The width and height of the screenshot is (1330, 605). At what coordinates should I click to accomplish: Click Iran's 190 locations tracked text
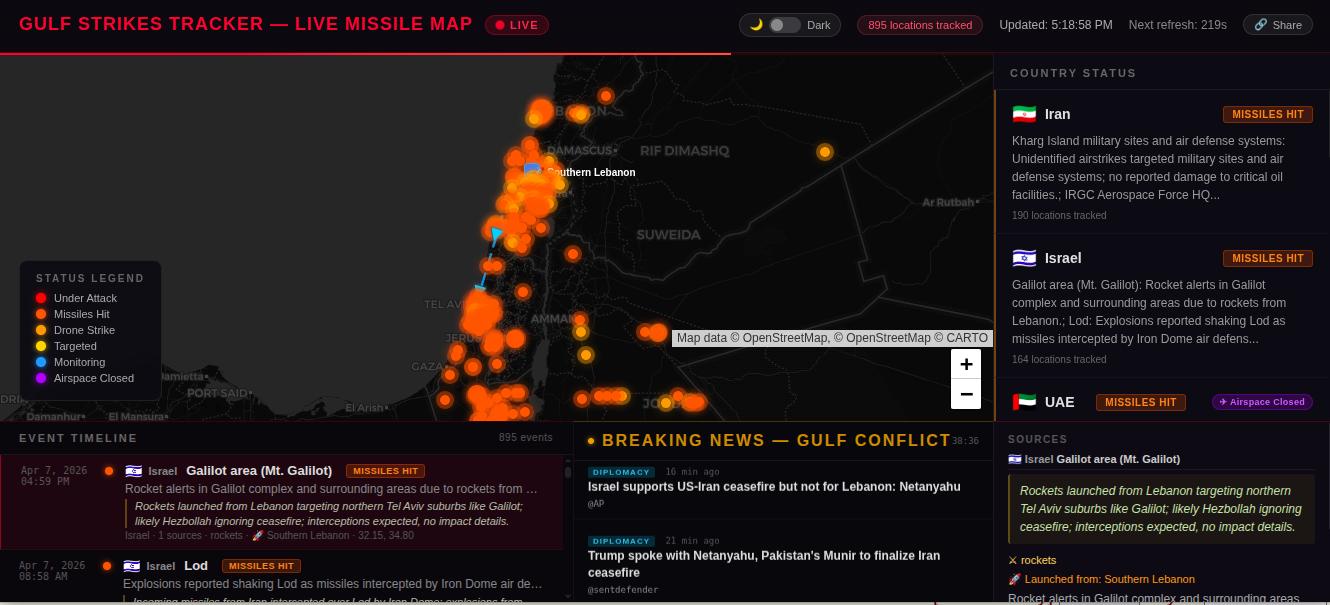(x=1059, y=215)
